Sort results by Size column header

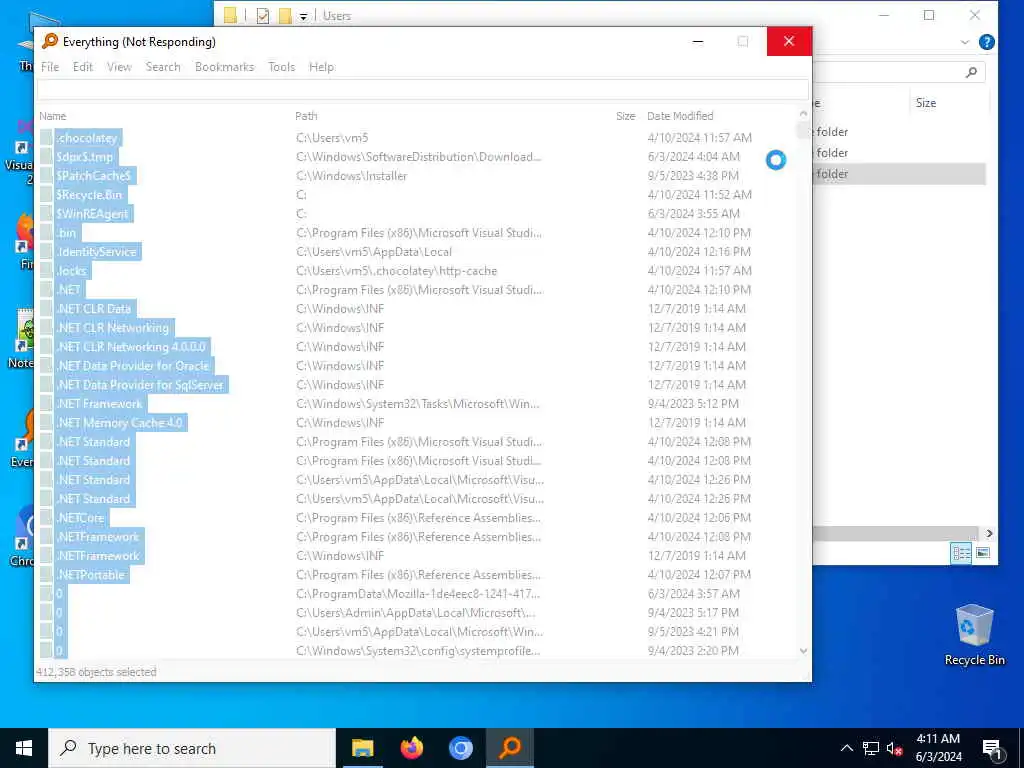625,116
